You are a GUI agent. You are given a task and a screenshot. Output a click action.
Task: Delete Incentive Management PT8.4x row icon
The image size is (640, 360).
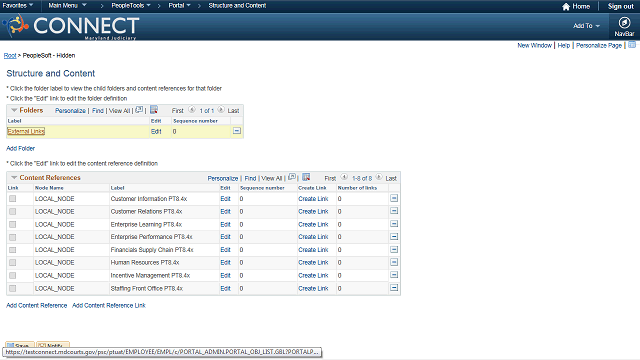[394, 275]
